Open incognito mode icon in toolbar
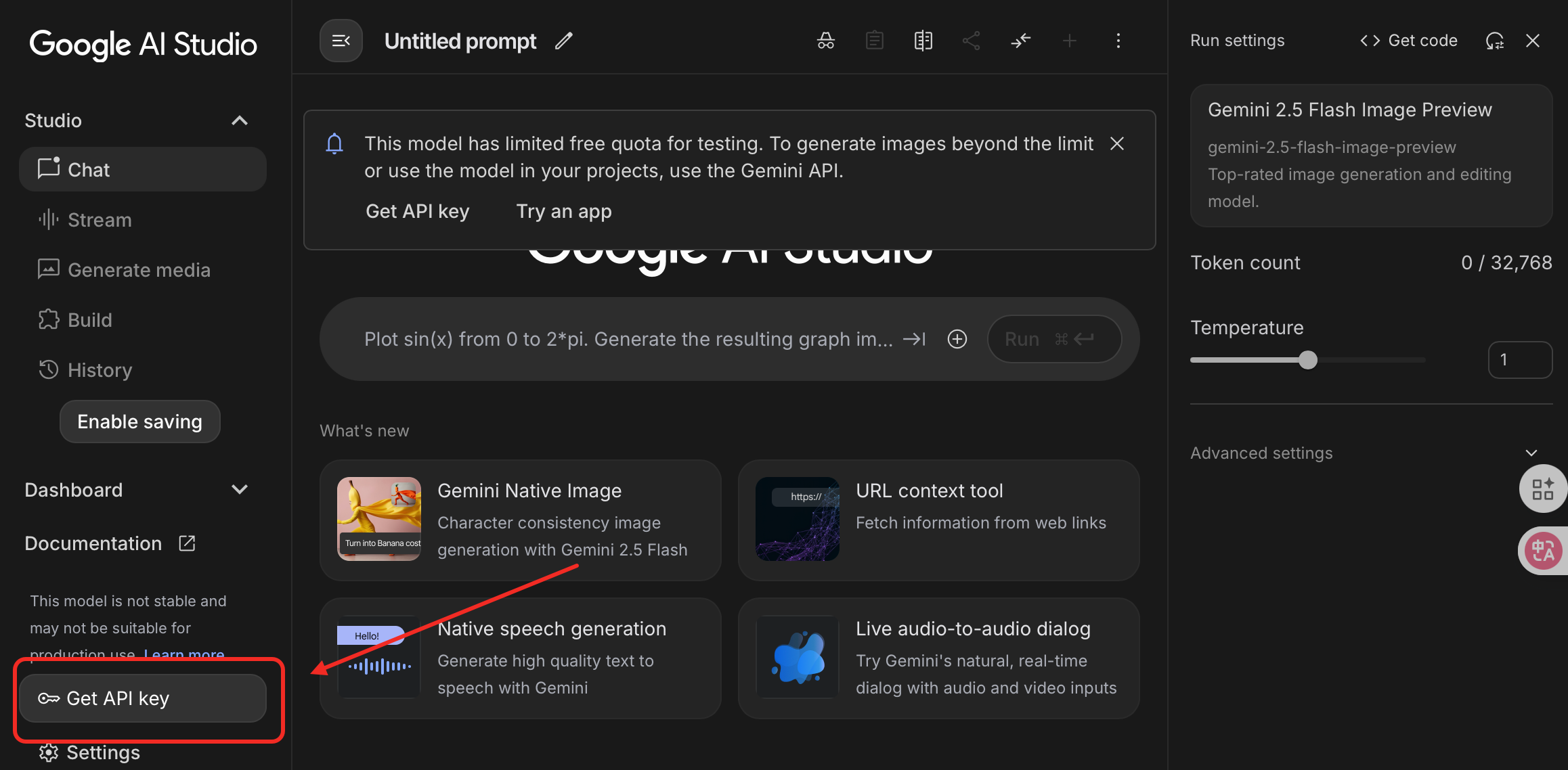Image resolution: width=1568 pixels, height=770 pixels. point(825,41)
